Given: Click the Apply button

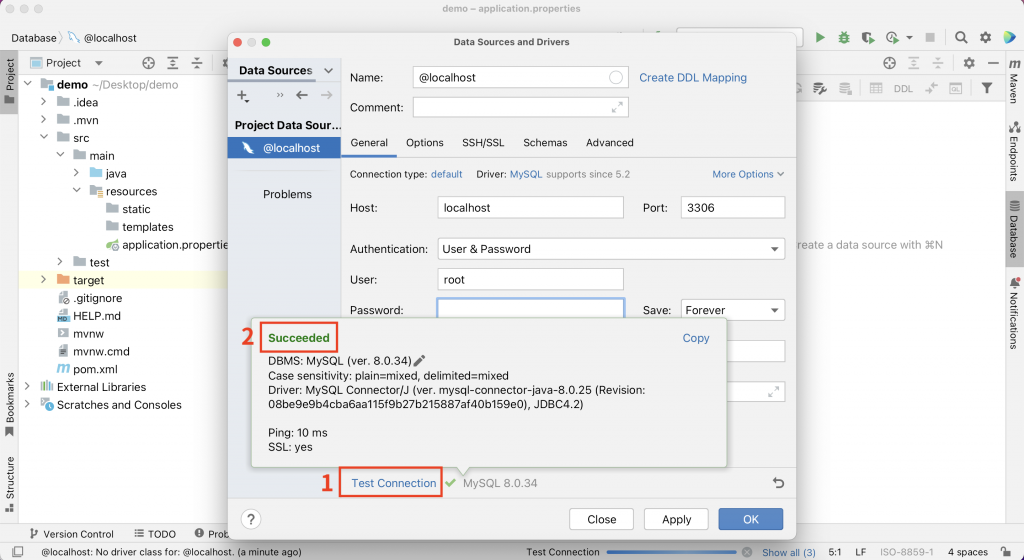Looking at the screenshot, I should [x=676, y=520].
